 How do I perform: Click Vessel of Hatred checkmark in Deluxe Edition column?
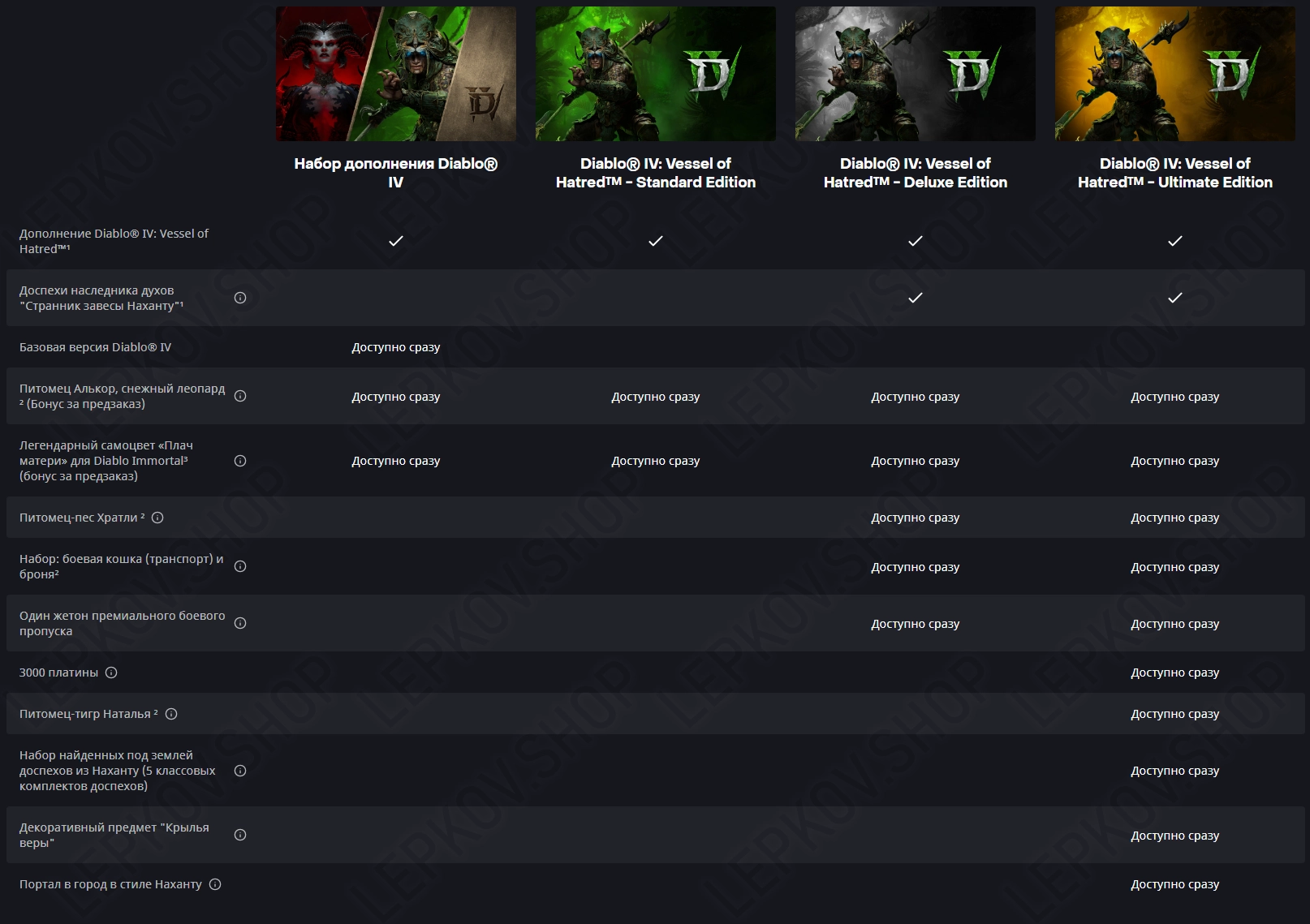916,241
